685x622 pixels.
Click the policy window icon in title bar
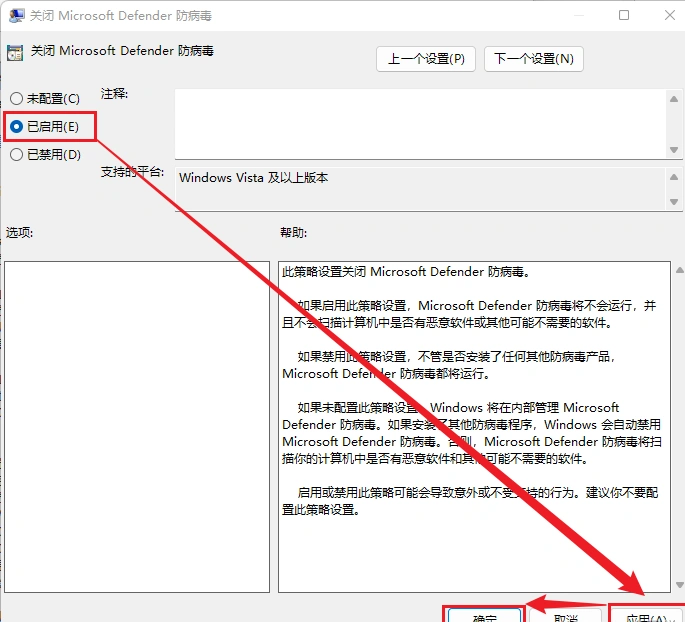tap(14, 16)
